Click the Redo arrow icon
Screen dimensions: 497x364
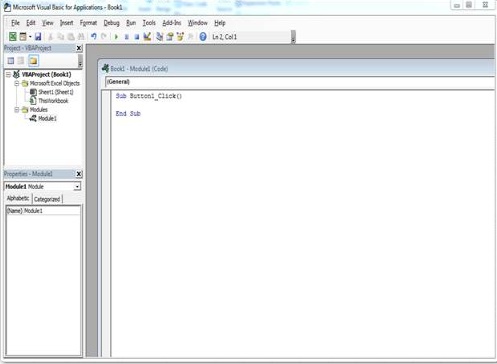pyautogui.click(x=104, y=36)
